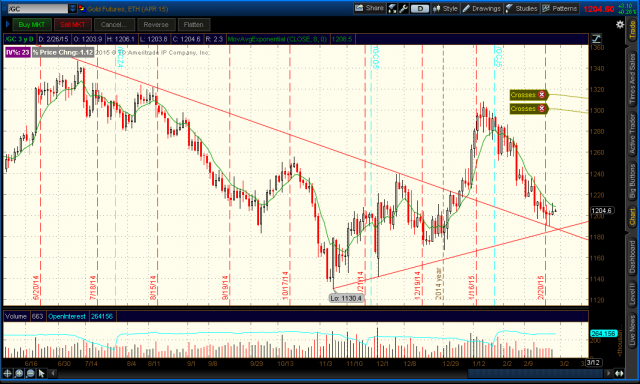
Task: Click the 264.156 open interest tag
Action: click(603, 333)
